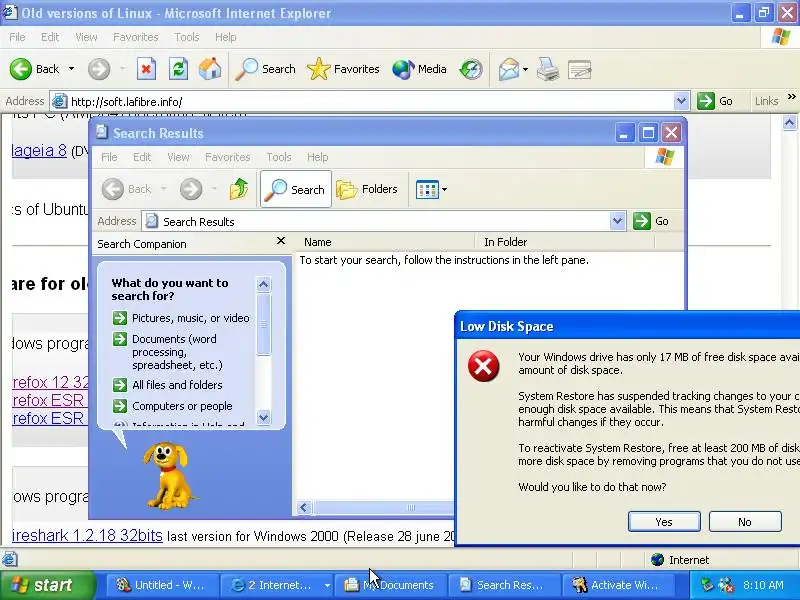Toggle the Search button in Search Results toolbar
800x600 pixels.
click(296, 189)
